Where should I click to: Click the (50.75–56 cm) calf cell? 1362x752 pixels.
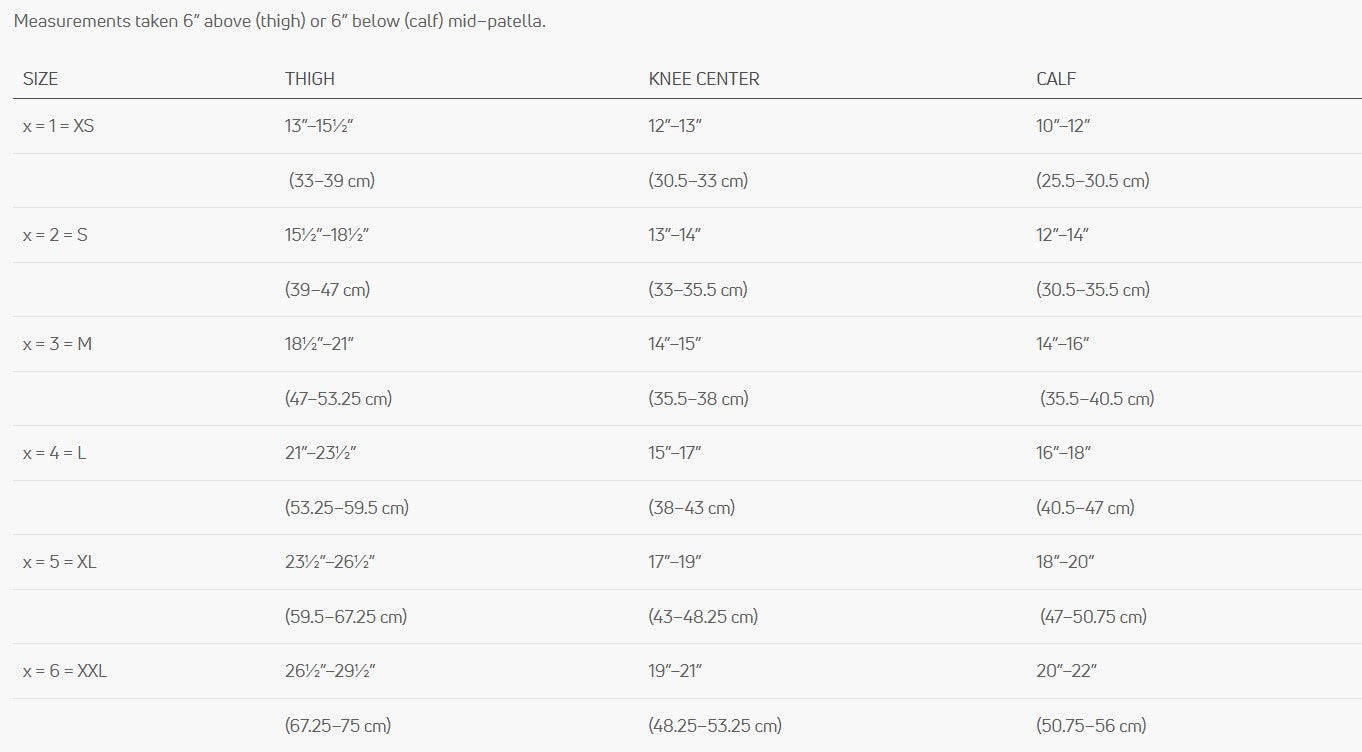[1091, 726]
